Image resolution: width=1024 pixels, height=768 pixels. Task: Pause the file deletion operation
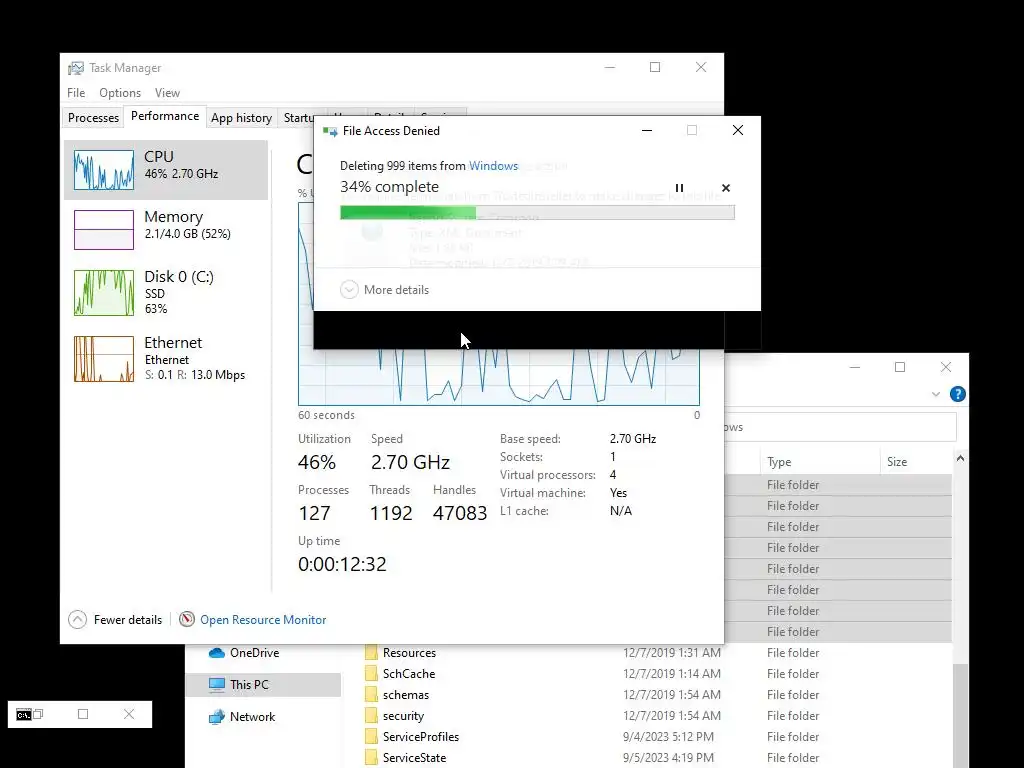(679, 188)
